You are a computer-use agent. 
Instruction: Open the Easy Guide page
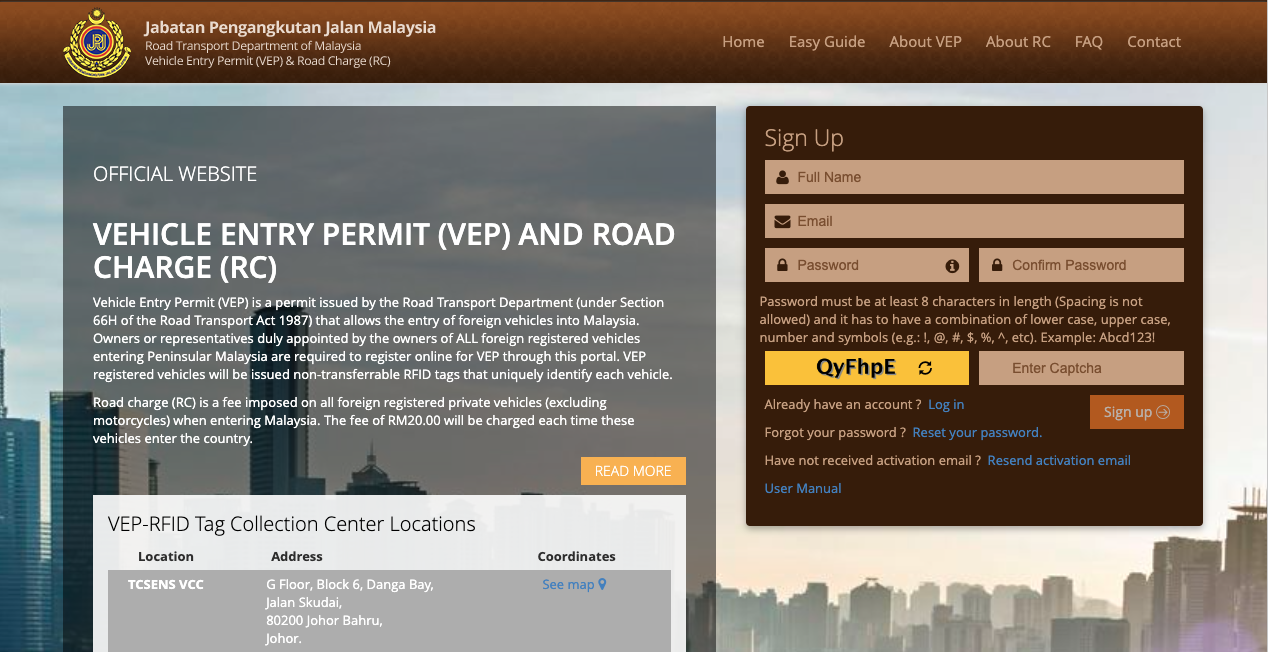[826, 42]
